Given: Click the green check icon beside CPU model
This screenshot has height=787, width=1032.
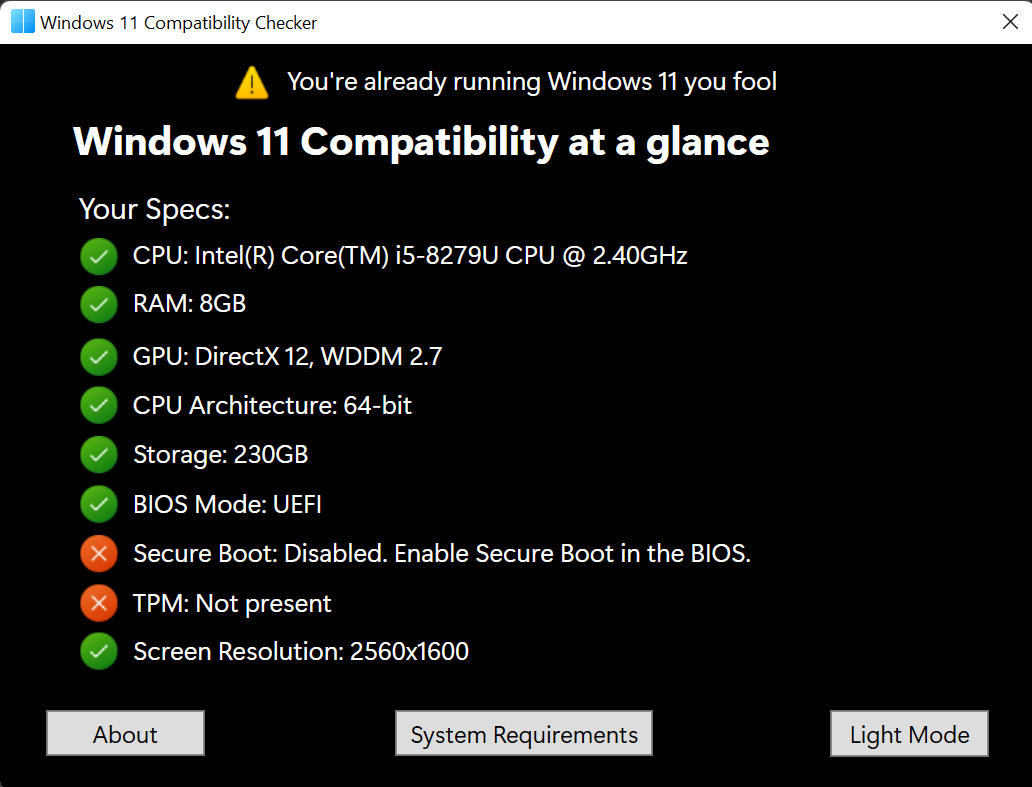Looking at the screenshot, I should tap(99, 256).
